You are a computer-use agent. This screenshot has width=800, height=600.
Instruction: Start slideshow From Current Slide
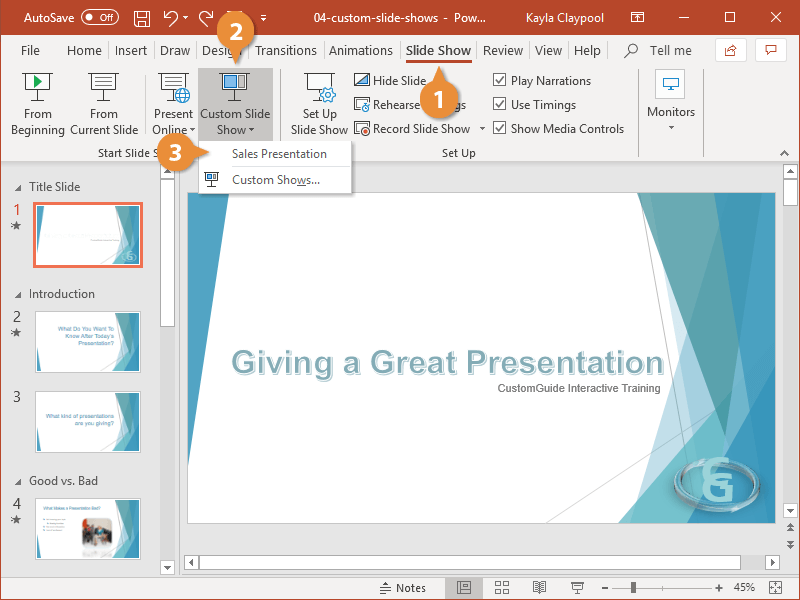pyautogui.click(x=103, y=100)
